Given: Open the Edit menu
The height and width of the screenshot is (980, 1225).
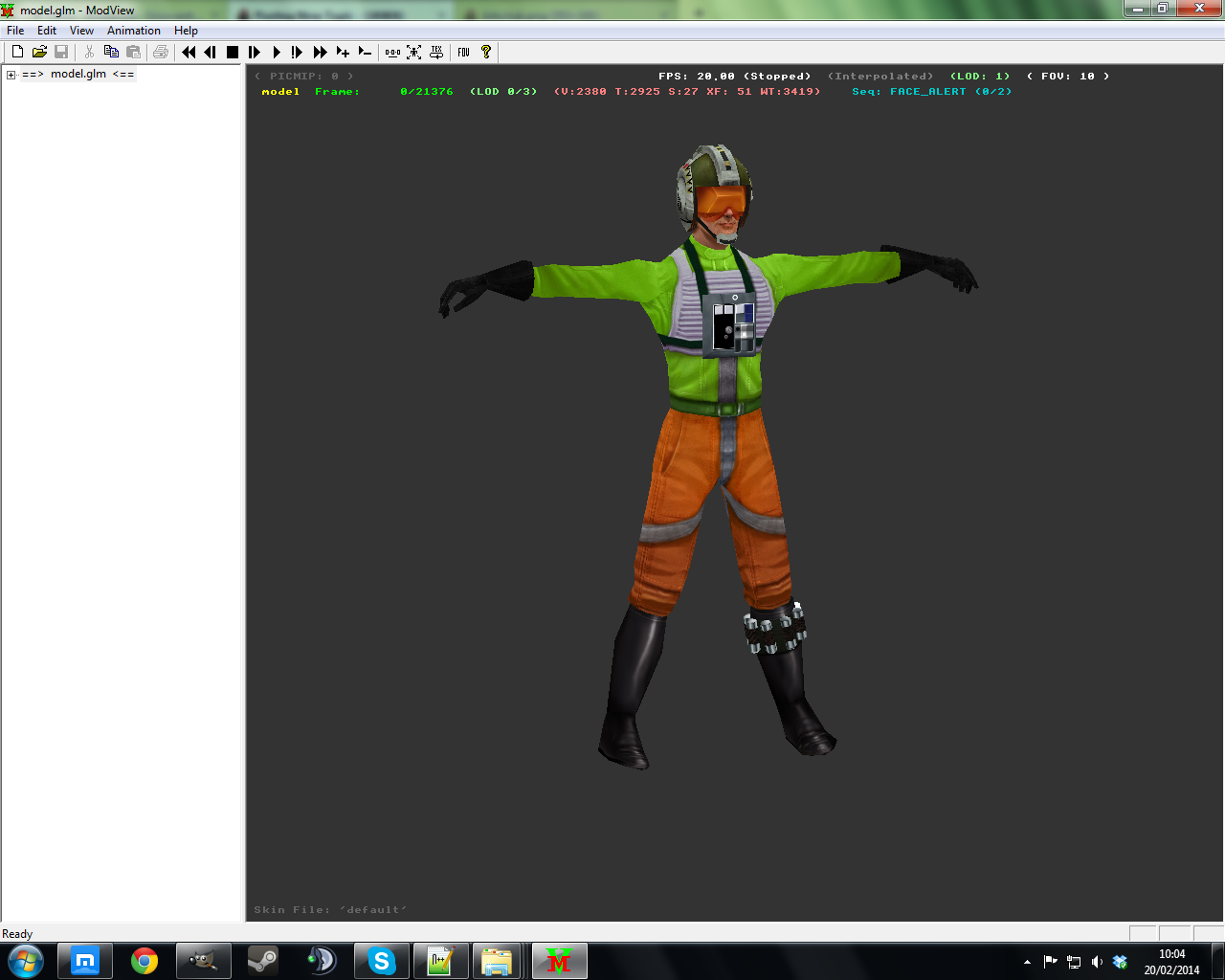Looking at the screenshot, I should tap(47, 31).
